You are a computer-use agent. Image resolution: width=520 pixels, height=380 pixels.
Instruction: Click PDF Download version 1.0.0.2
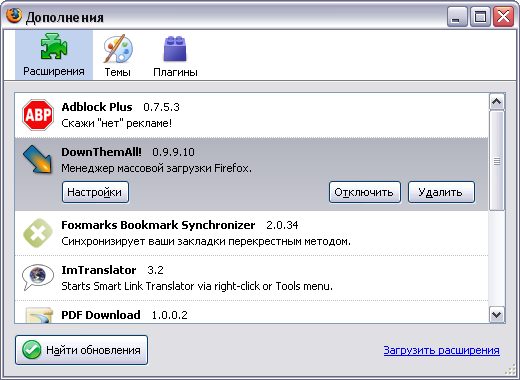point(169,315)
